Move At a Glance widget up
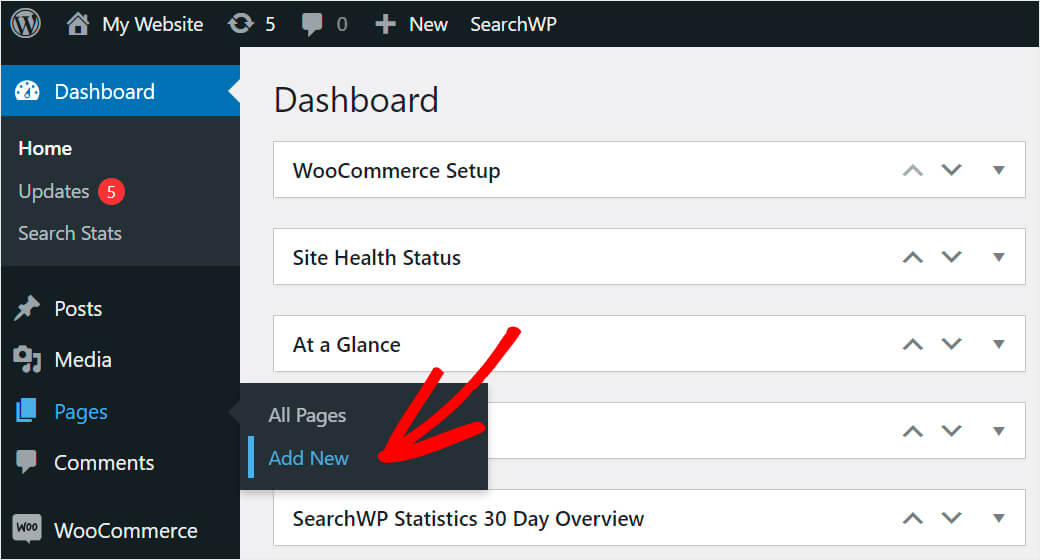The width and height of the screenshot is (1040, 560). (913, 344)
